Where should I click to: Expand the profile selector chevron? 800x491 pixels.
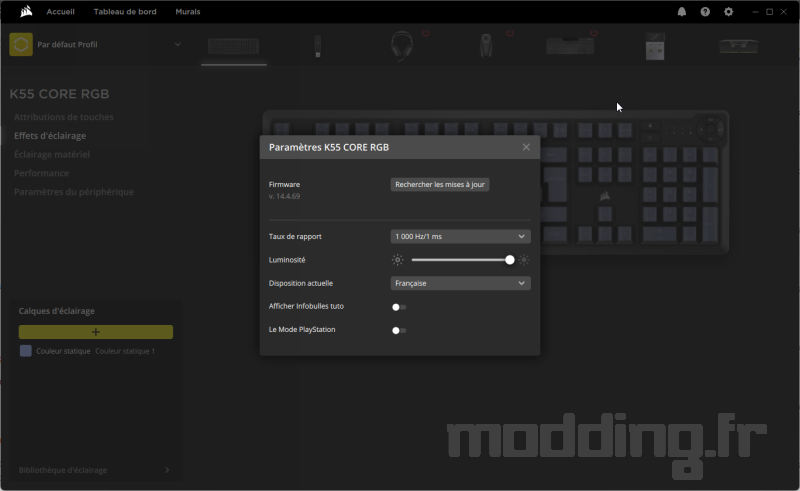(x=178, y=44)
